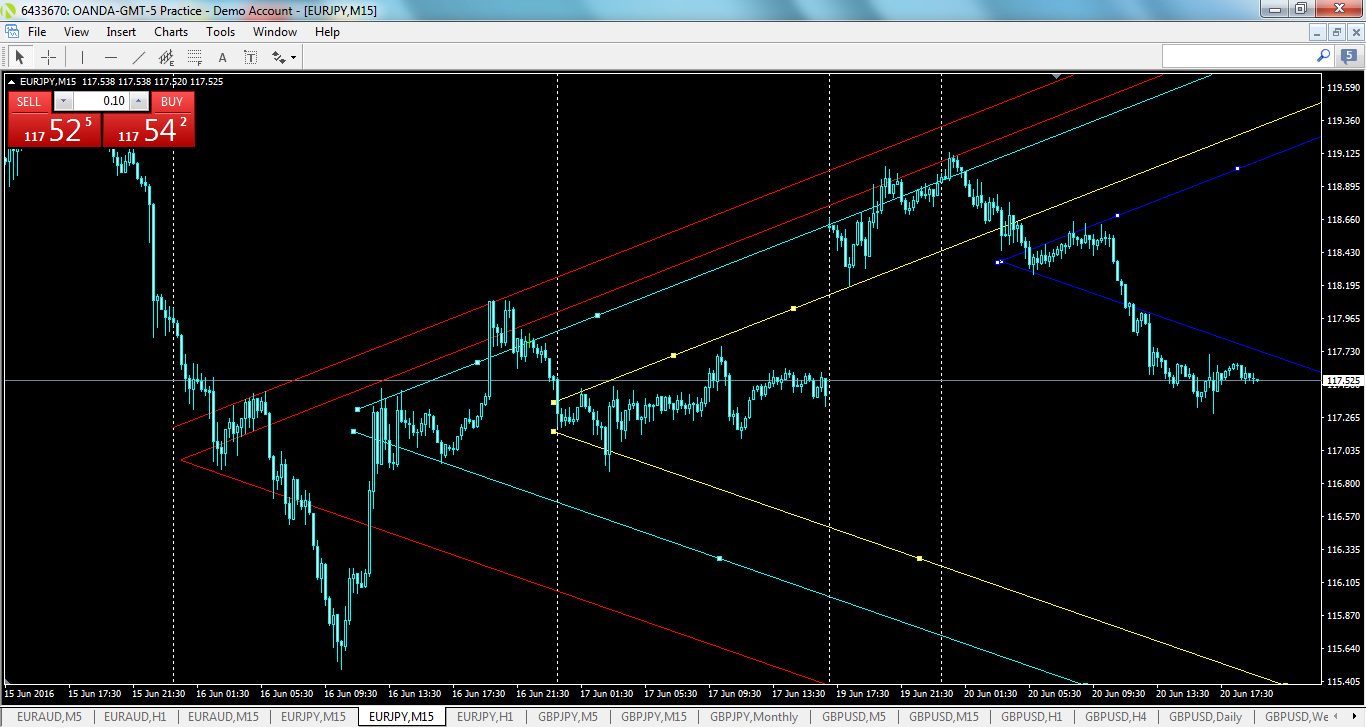This screenshot has height=728, width=1366.
Task: Toggle back to the cursor pointer mode
Action: (x=20, y=57)
